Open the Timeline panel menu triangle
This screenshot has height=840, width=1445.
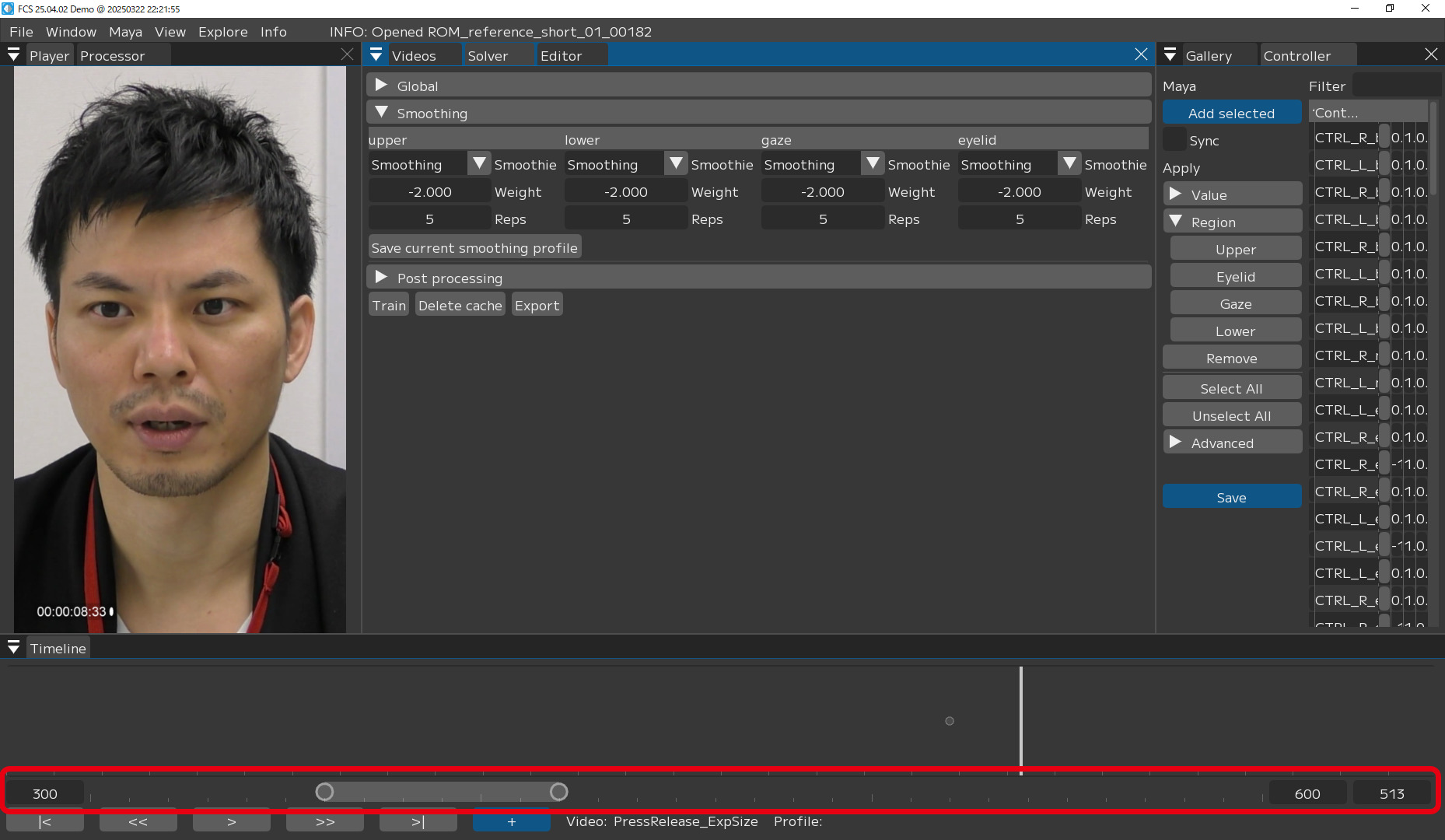[13, 648]
